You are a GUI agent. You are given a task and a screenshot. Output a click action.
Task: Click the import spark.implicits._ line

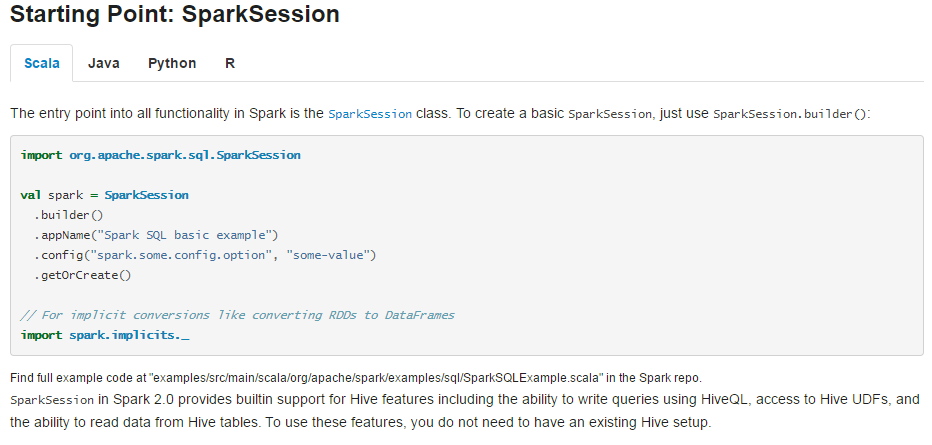pyautogui.click(x=105, y=335)
